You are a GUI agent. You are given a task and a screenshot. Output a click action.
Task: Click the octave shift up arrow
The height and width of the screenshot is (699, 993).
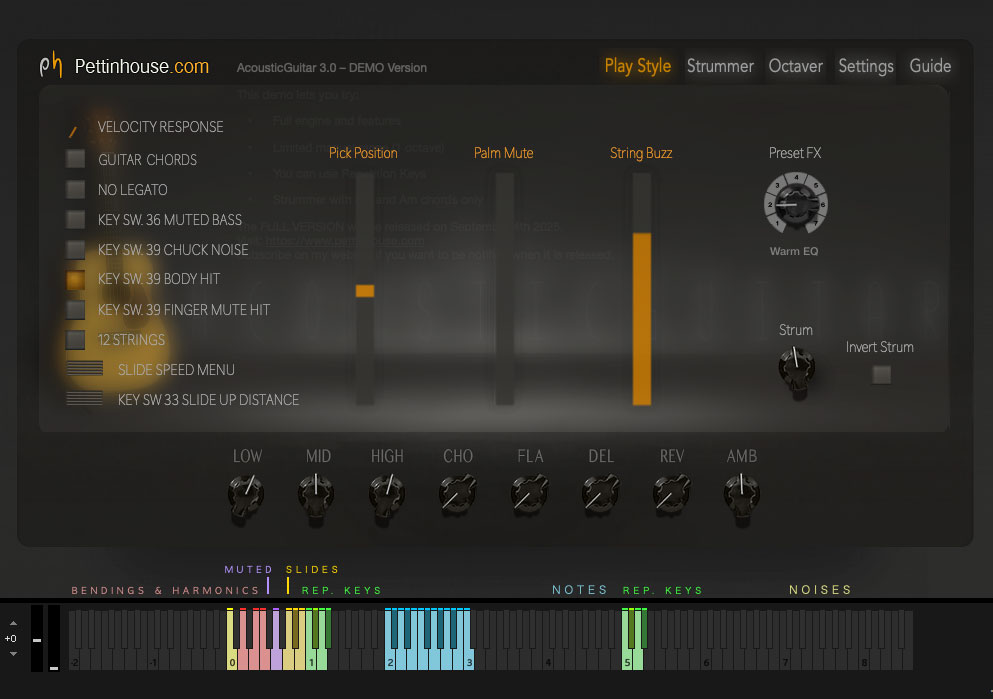tap(13, 623)
